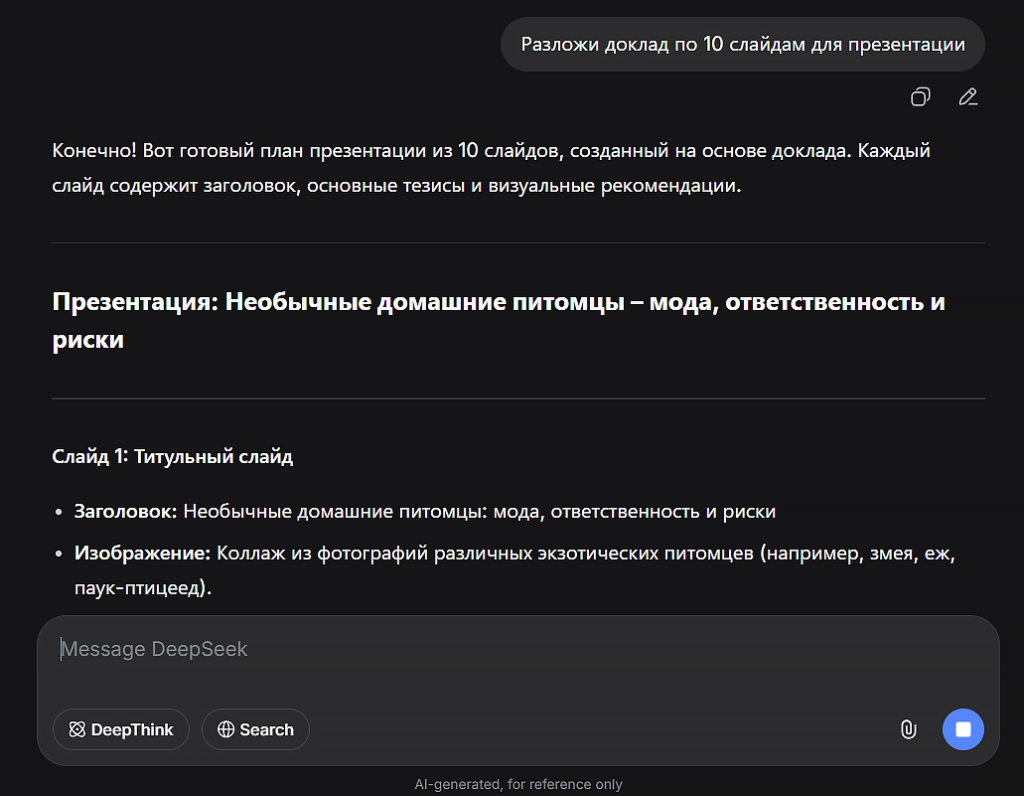Click the AI-generated disclaimer text
This screenshot has width=1024, height=796.
click(x=519, y=784)
